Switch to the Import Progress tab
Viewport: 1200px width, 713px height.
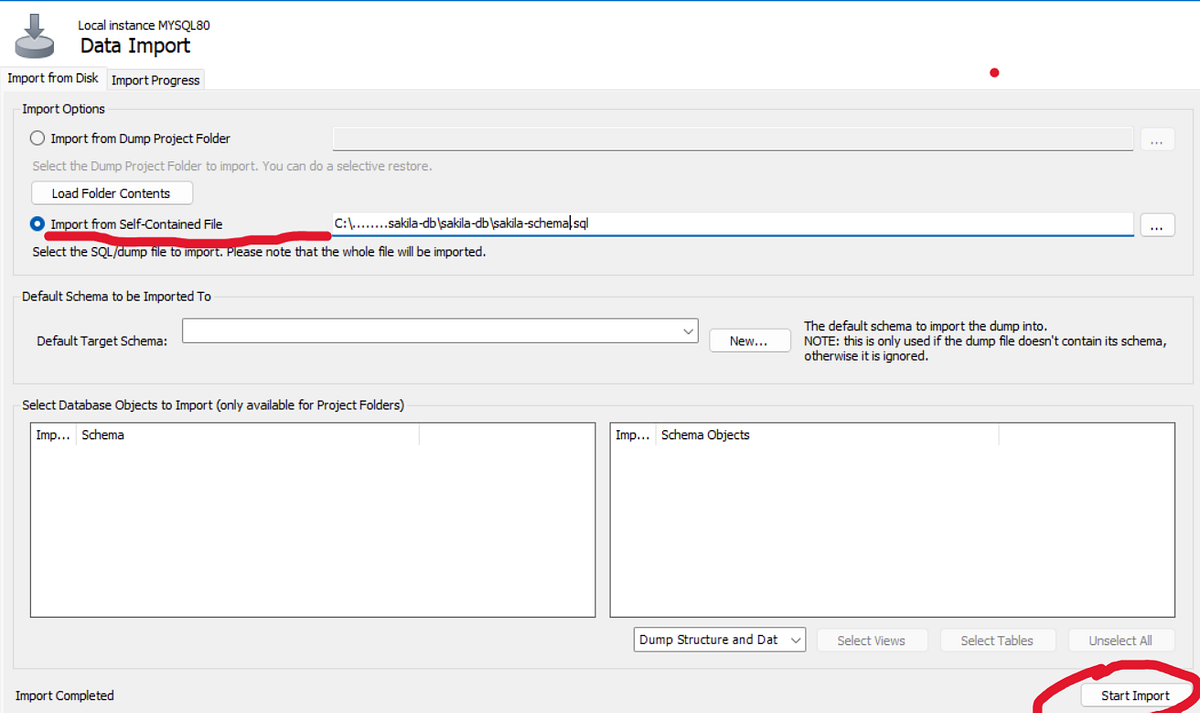[x=155, y=80]
